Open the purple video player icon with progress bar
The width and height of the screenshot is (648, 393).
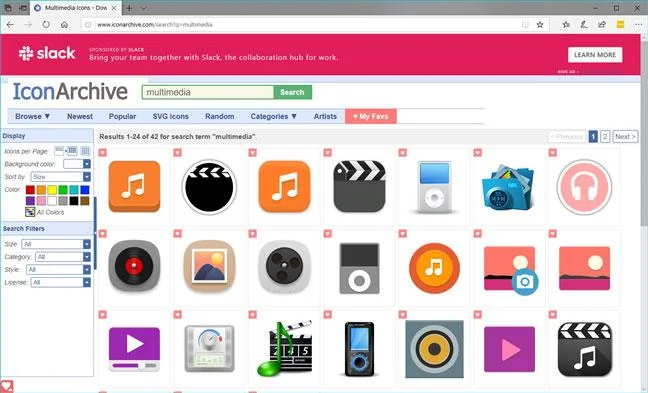134,349
